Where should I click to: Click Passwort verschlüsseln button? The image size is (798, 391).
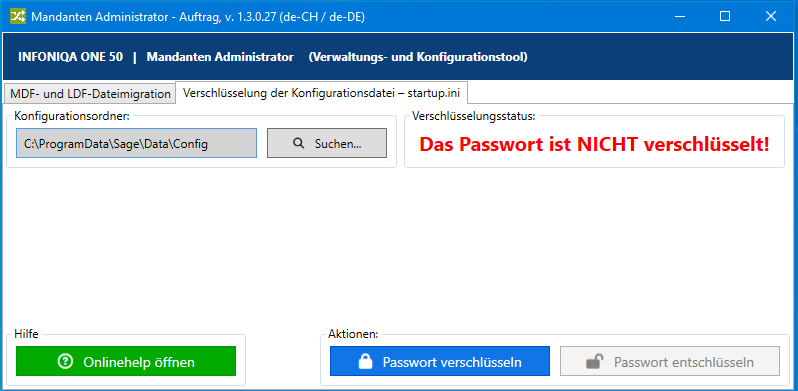tap(440, 361)
